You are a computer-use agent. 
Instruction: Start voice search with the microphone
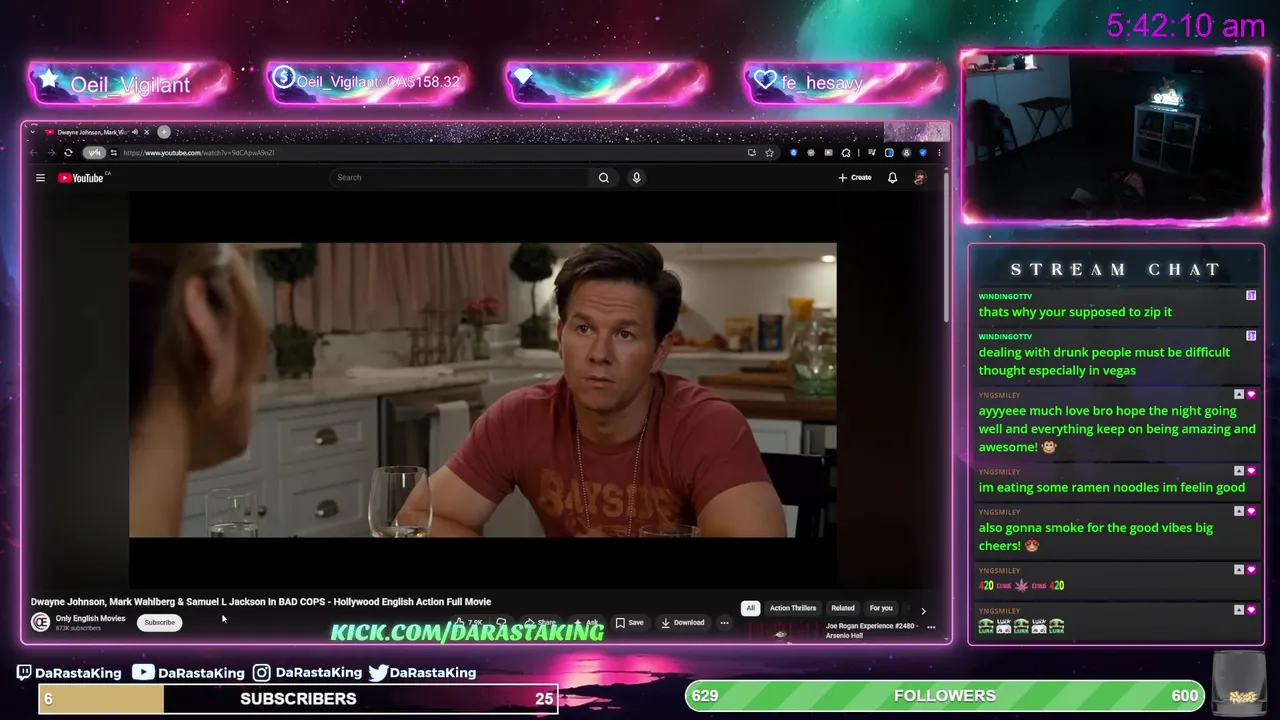[636, 178]
